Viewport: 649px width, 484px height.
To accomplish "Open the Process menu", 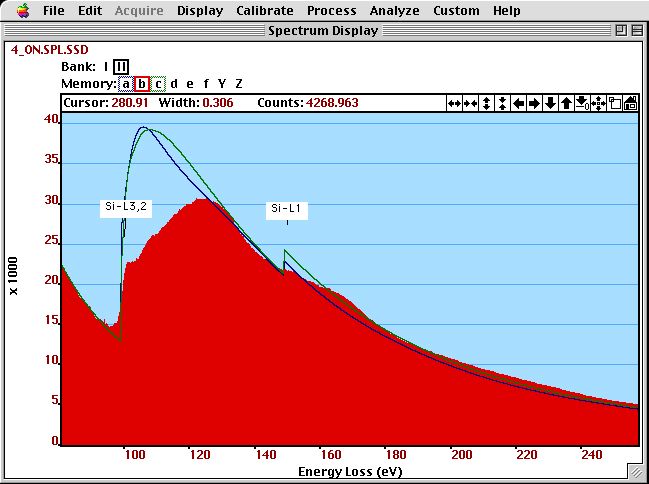I will tap(331, 11).
